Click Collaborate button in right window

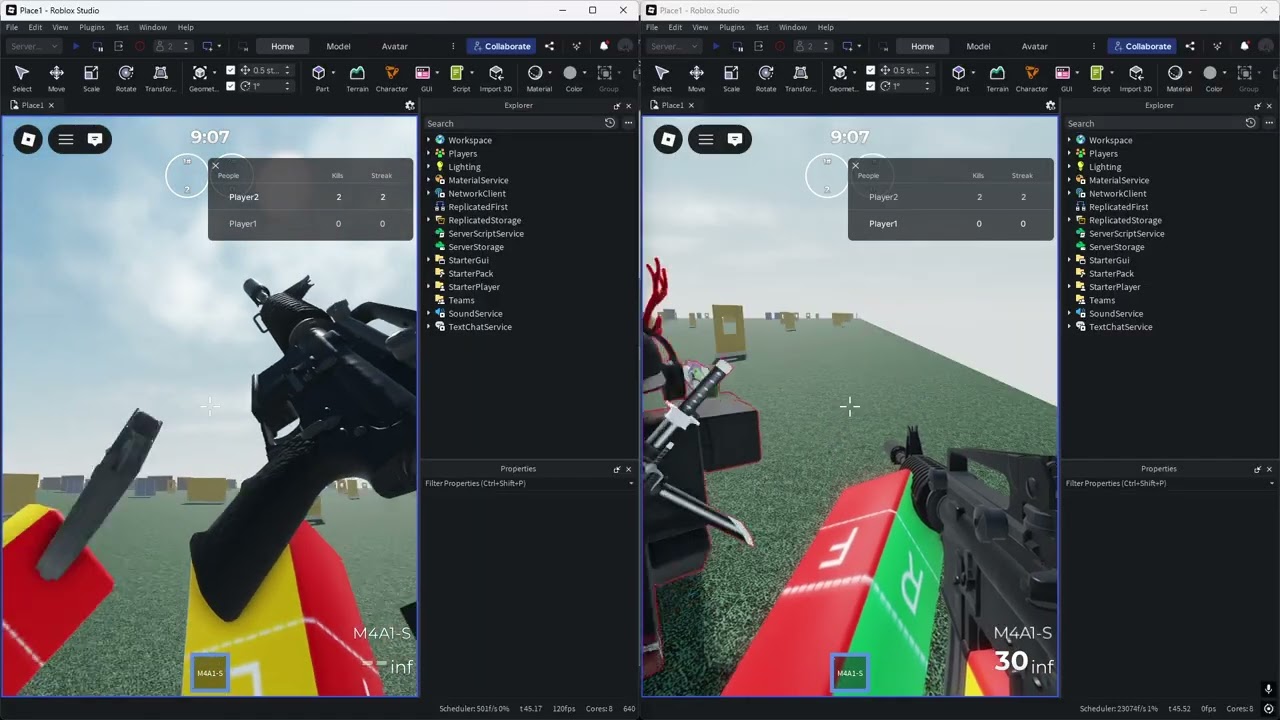coord(1140,46)
